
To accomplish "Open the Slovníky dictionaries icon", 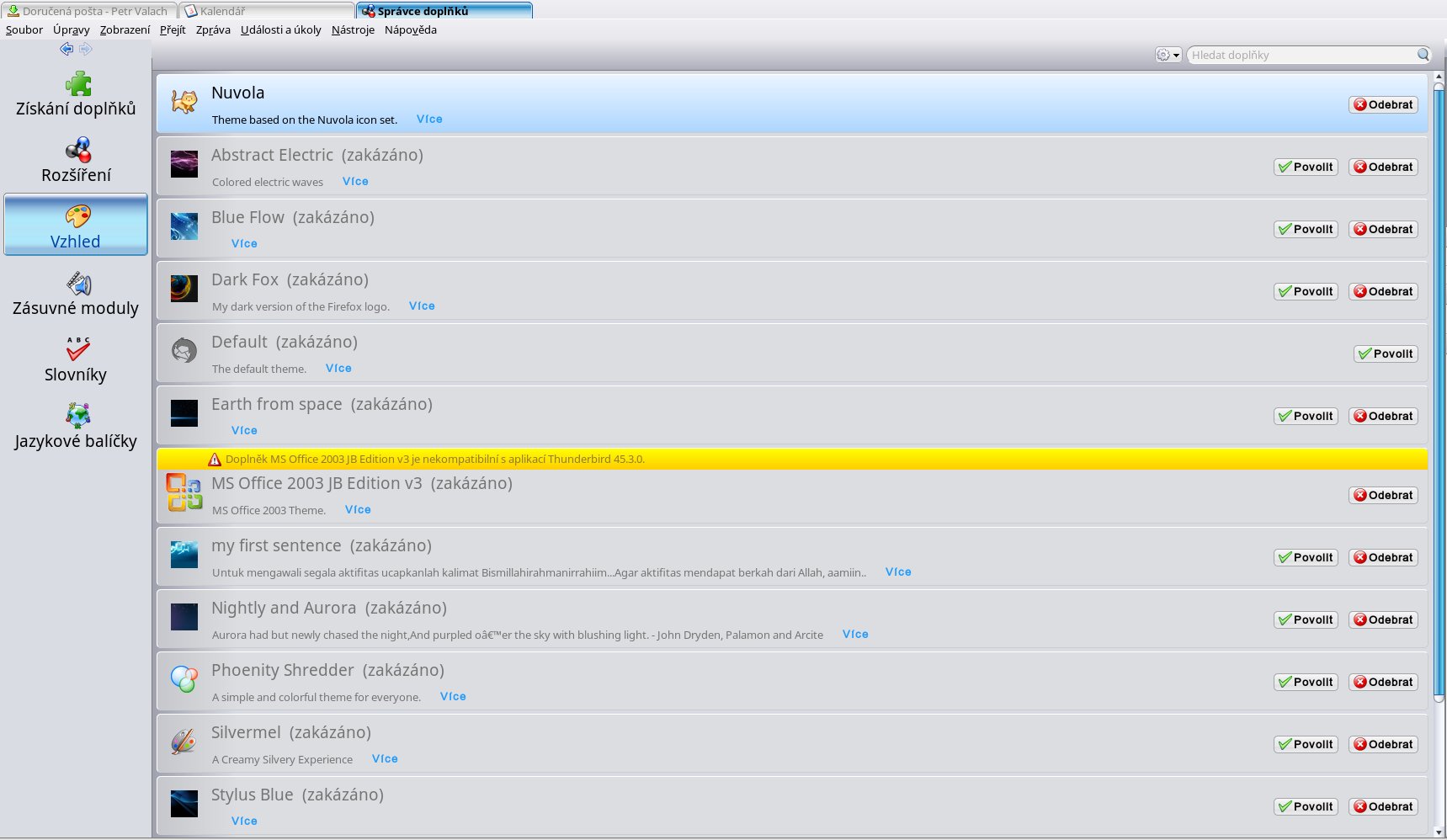I will (x=78, y=349).
